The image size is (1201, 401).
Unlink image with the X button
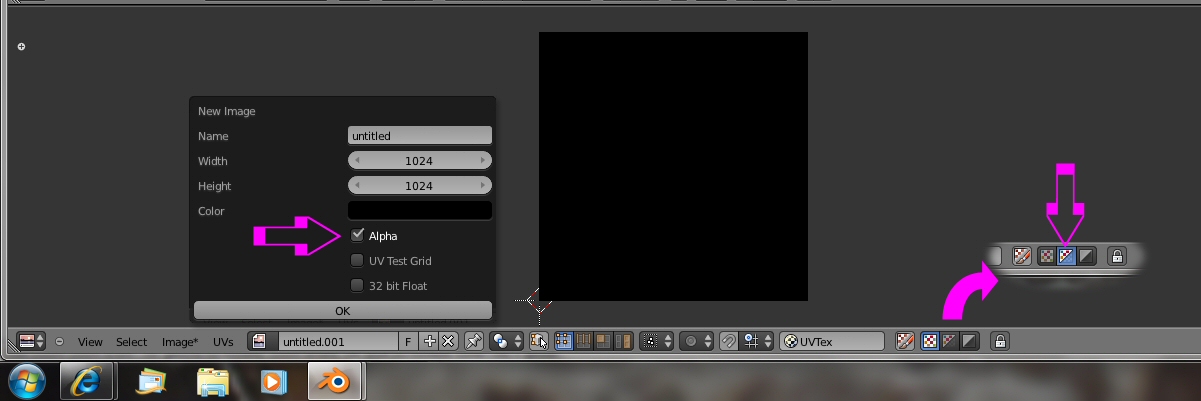(x=448, y=341)
